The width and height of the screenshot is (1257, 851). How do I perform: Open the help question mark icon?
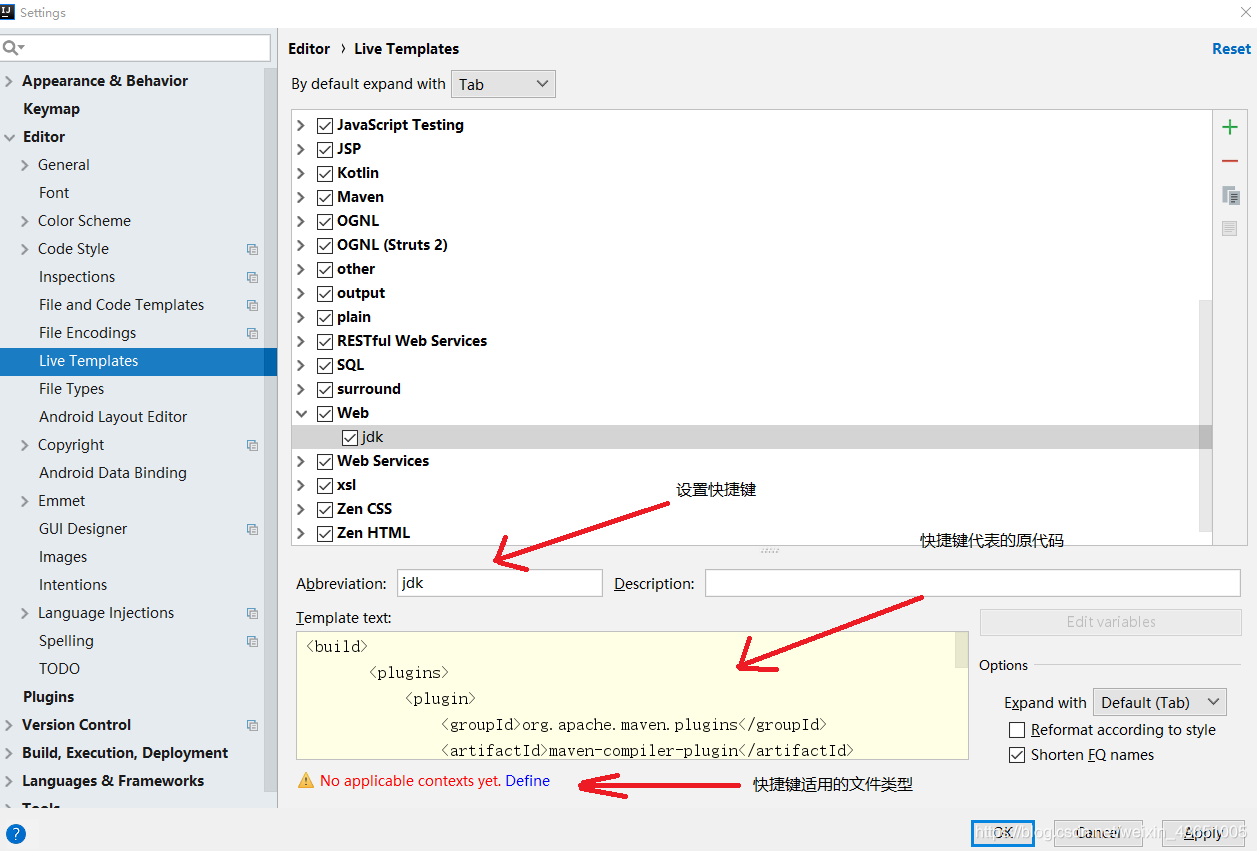(16, 833)
